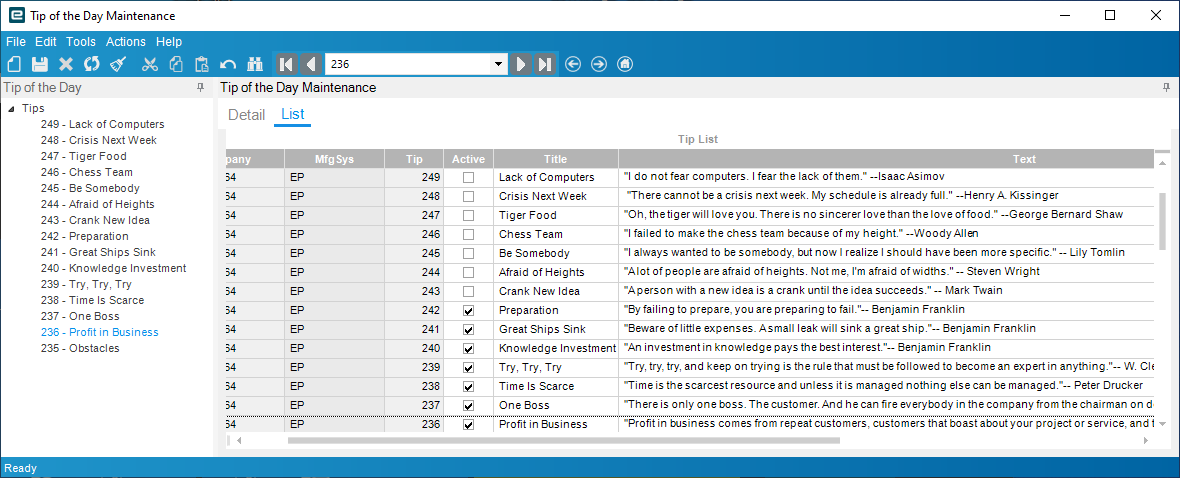Screen dimensions: 1180x478
Task: Click the Save floppy disk icon
Action: coord(40,64)
